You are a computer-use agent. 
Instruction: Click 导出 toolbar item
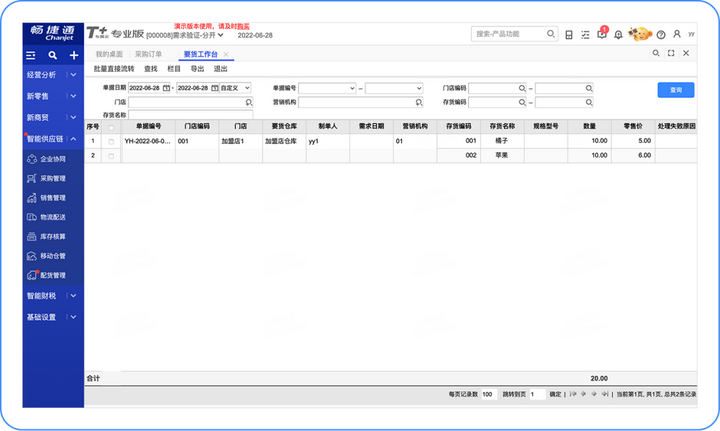coord(197,69)
